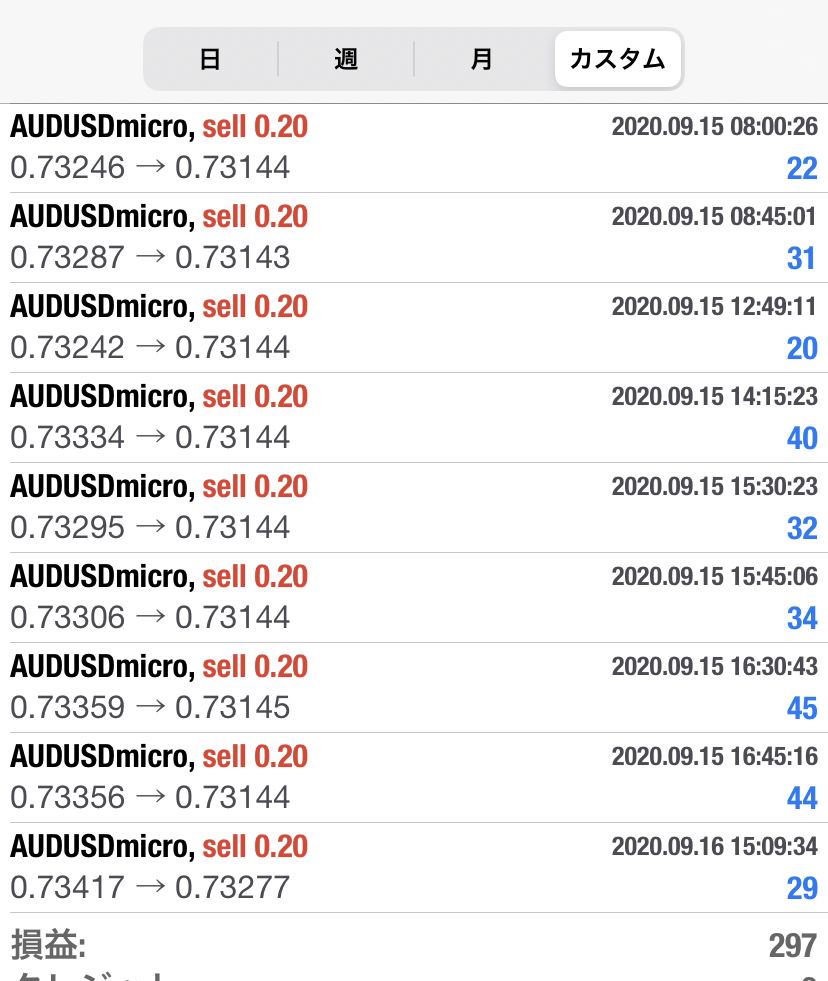
Task: Select the trade showing profit 40
Action: 413,418
